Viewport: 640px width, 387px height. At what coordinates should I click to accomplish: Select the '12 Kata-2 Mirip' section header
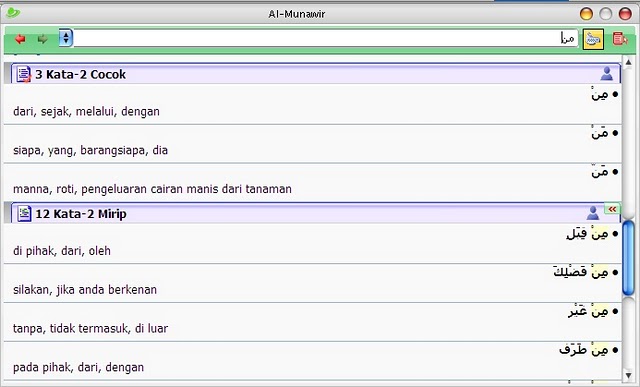click(x=316, y=213)
